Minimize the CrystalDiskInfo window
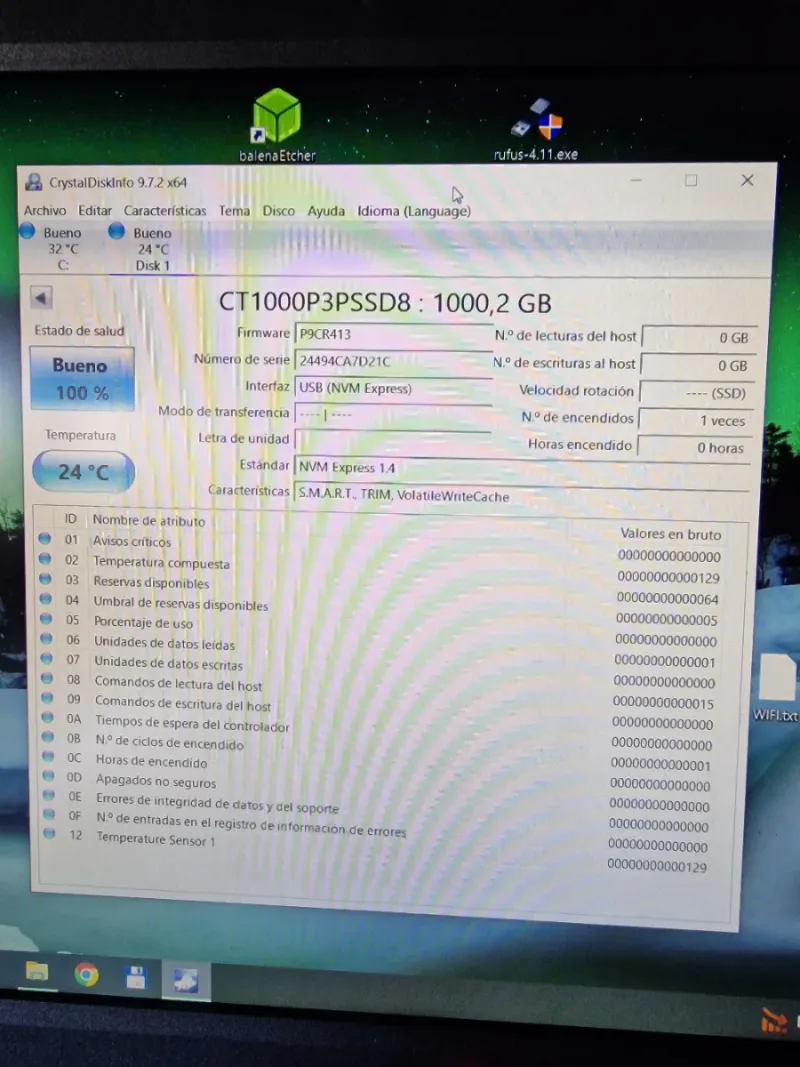 (636, 180)
